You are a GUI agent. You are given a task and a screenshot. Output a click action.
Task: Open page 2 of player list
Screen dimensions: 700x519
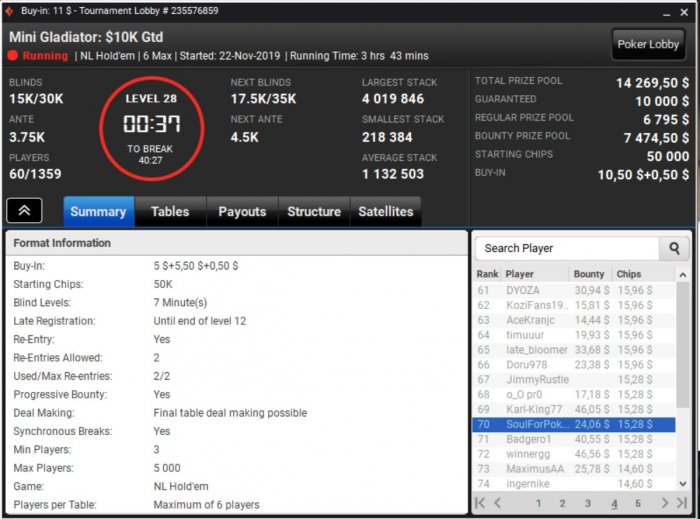562,503
